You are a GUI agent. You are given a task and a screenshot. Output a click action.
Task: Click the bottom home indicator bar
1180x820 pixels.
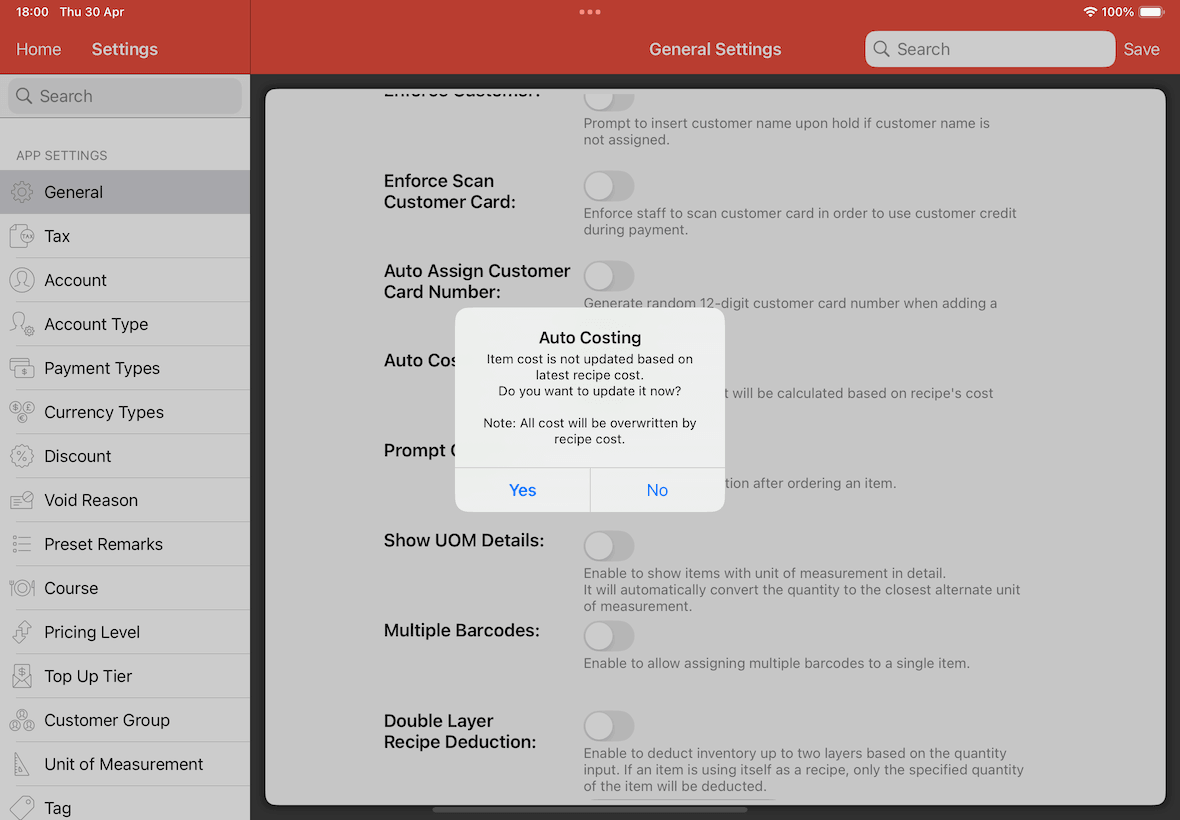[x=590, y=810]
